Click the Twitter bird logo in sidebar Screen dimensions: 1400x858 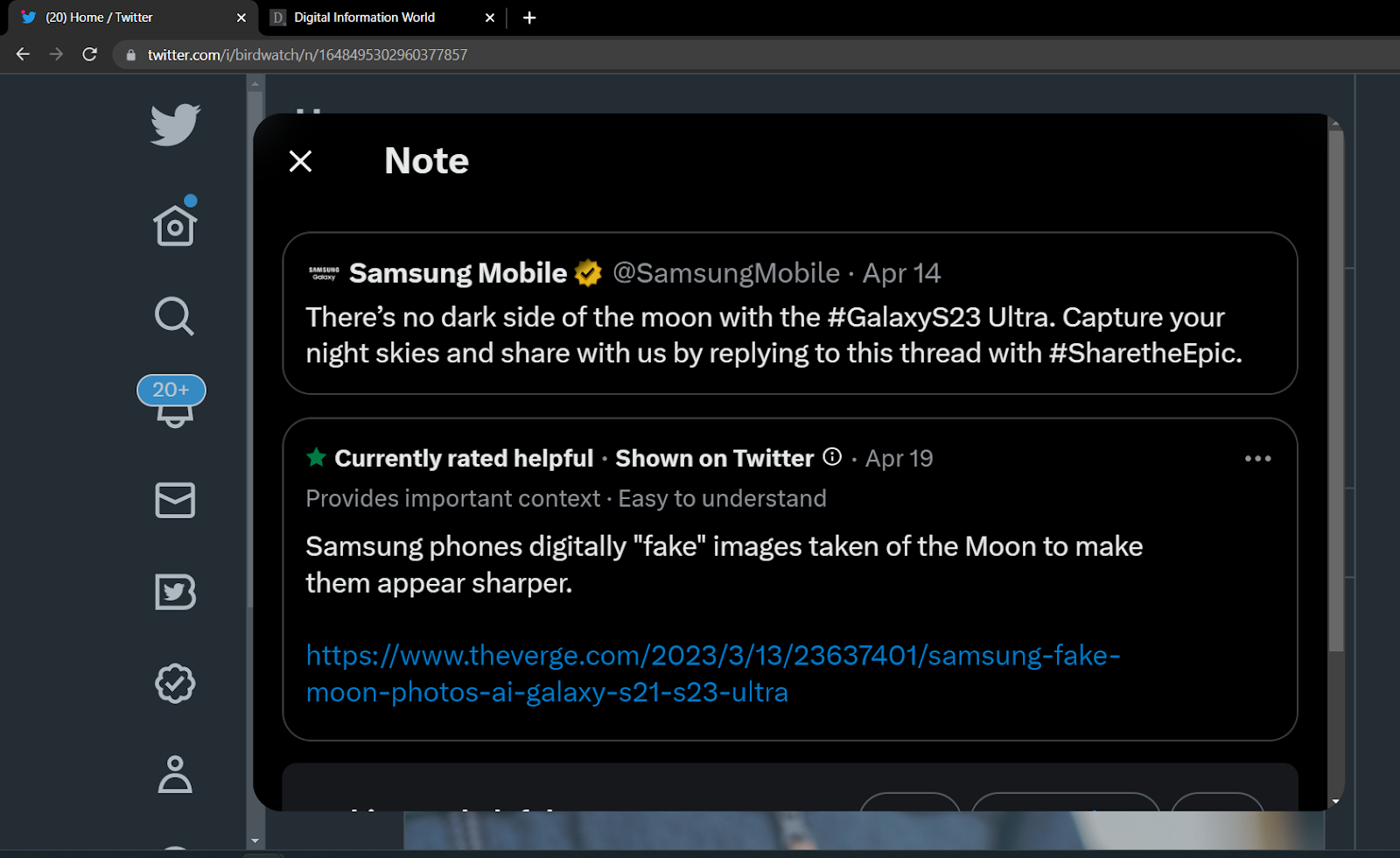point(175,124)
